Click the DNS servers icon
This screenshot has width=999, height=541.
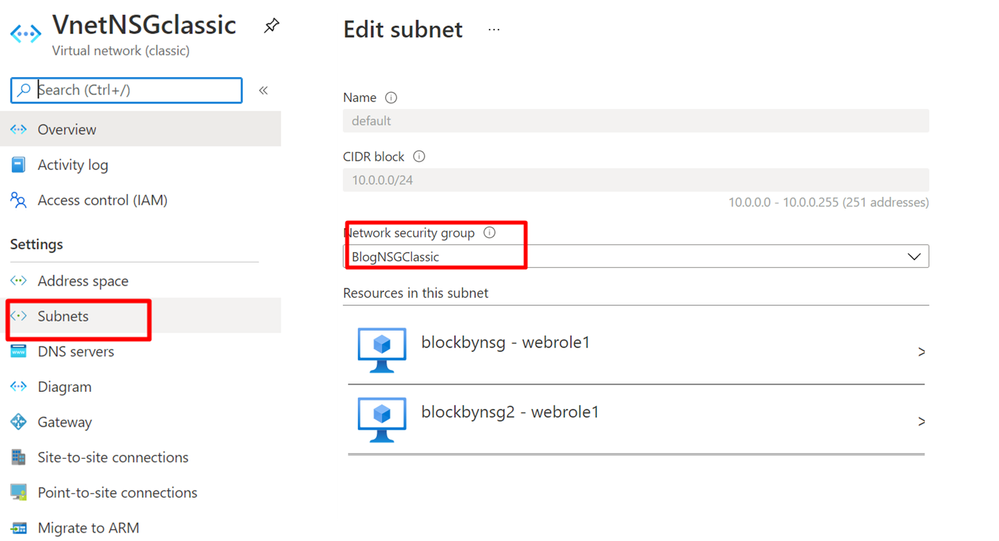(x=18, y=351)
